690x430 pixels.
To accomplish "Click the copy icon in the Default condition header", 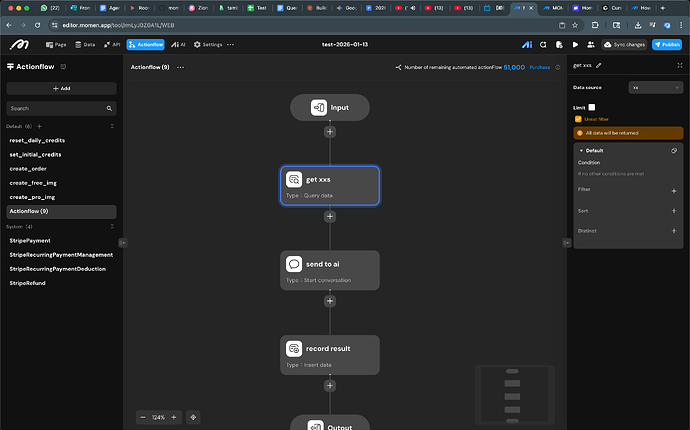I will coord(674,150).
